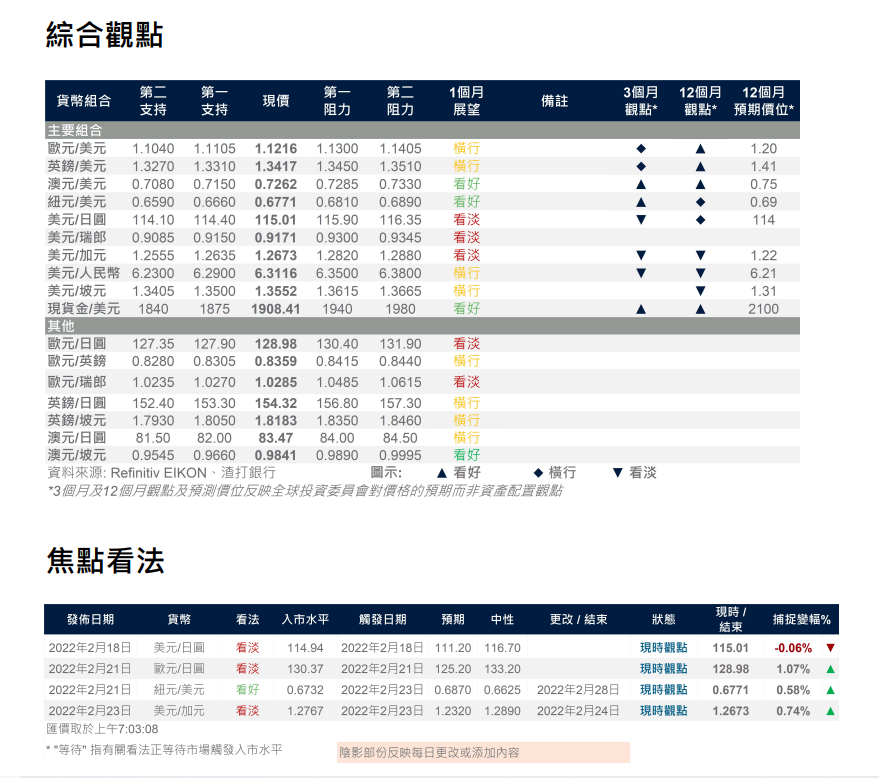The width and height of the screenshot is (879, 778).
Task: Open 現時觀點 link in 紐元/美元 focus row
Action: [x=664, y=690]
